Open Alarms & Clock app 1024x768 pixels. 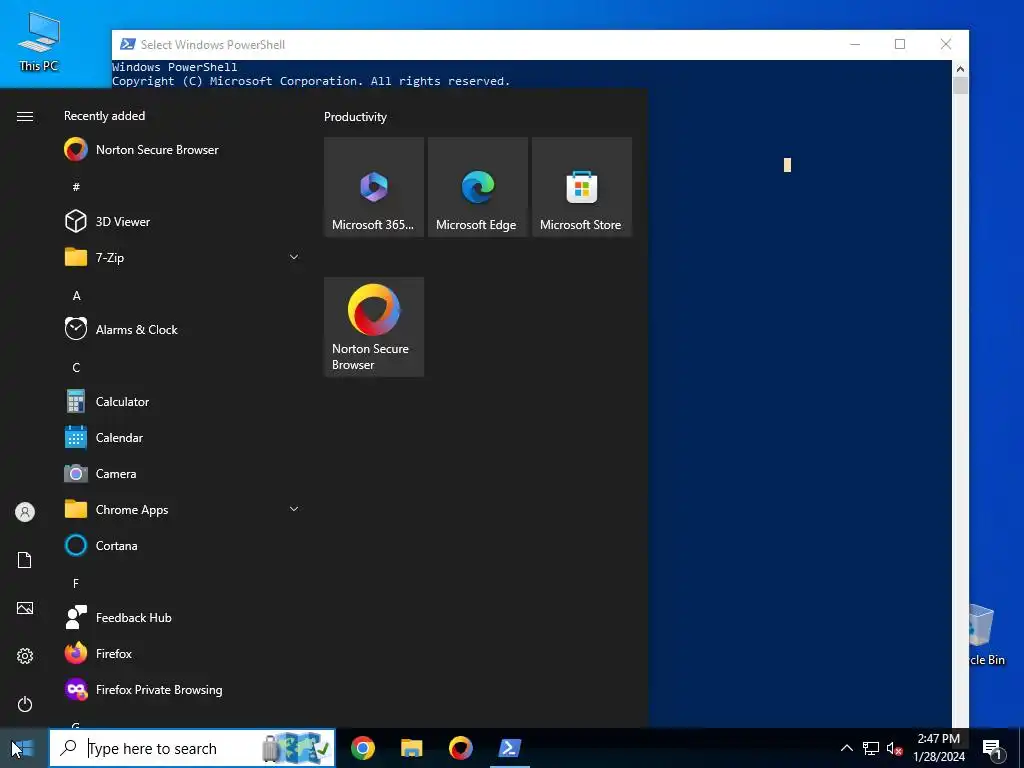(x=181, y=330)
